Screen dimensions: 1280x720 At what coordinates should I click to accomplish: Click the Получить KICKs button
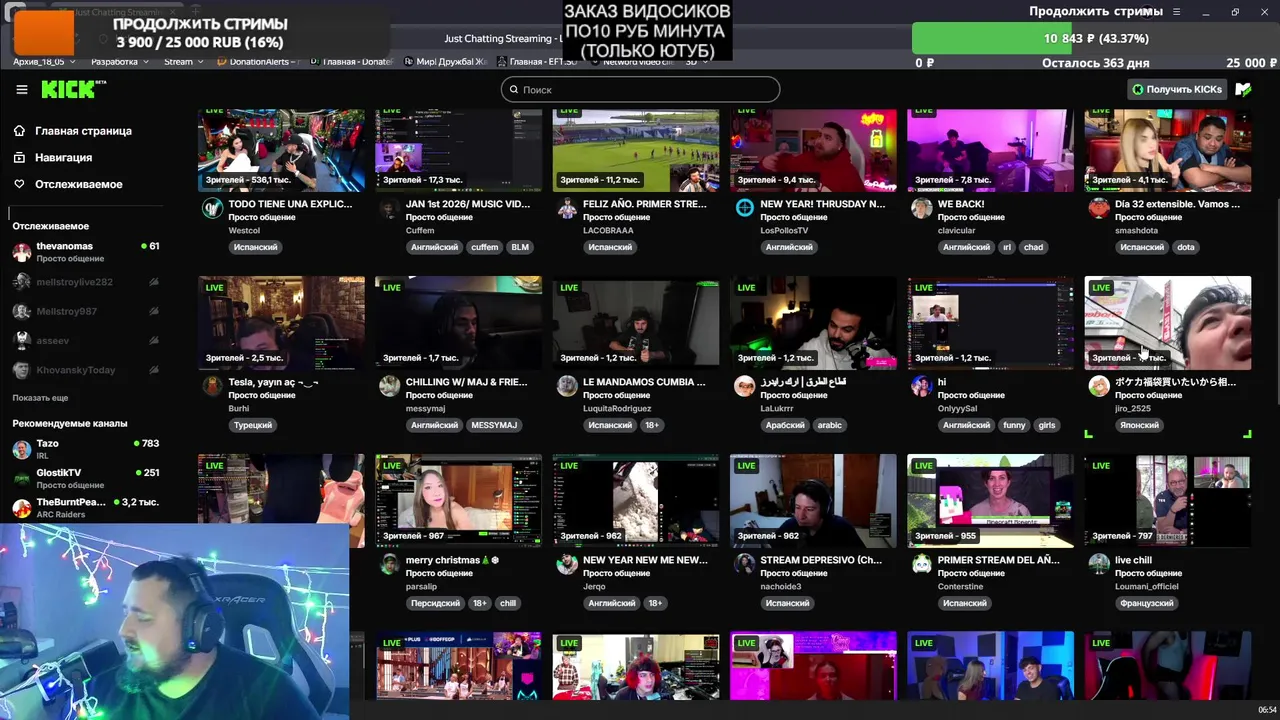[1177, 89]
